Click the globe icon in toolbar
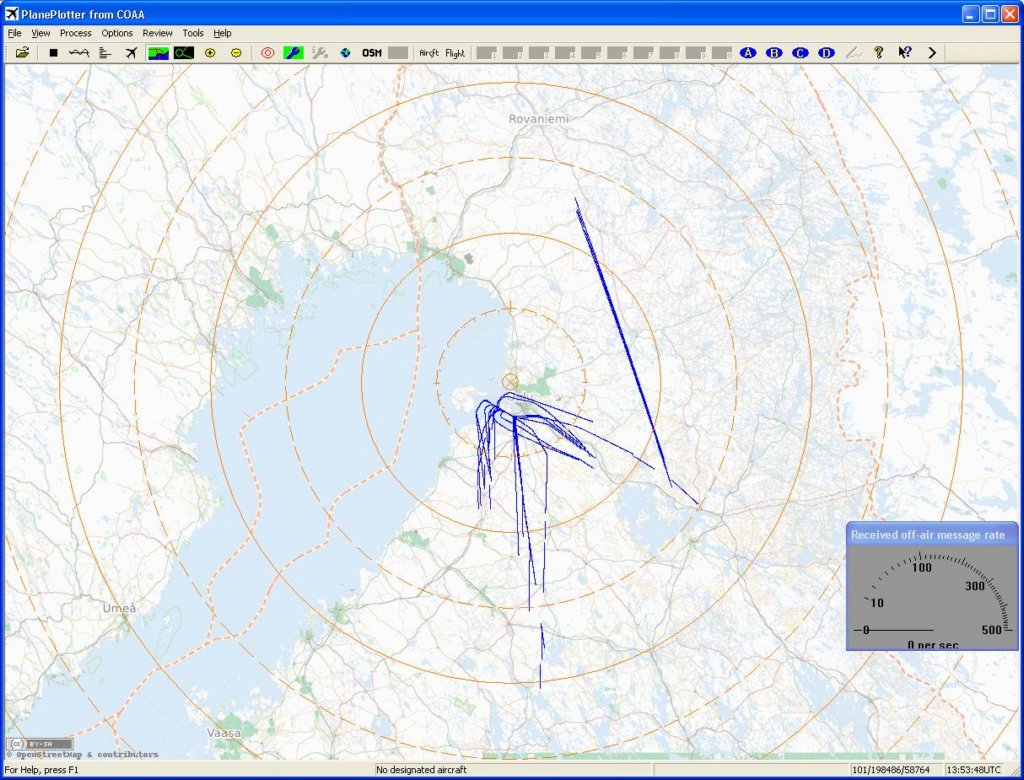1024x780 pixels. click(x=345, y=53)
